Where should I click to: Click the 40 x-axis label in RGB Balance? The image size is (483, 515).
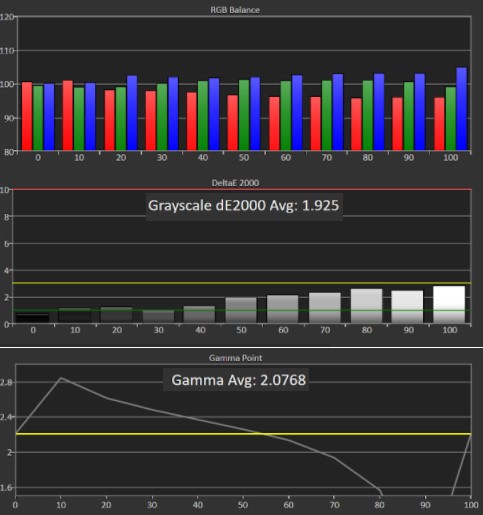pyautogui.click(x=203, y=157)
